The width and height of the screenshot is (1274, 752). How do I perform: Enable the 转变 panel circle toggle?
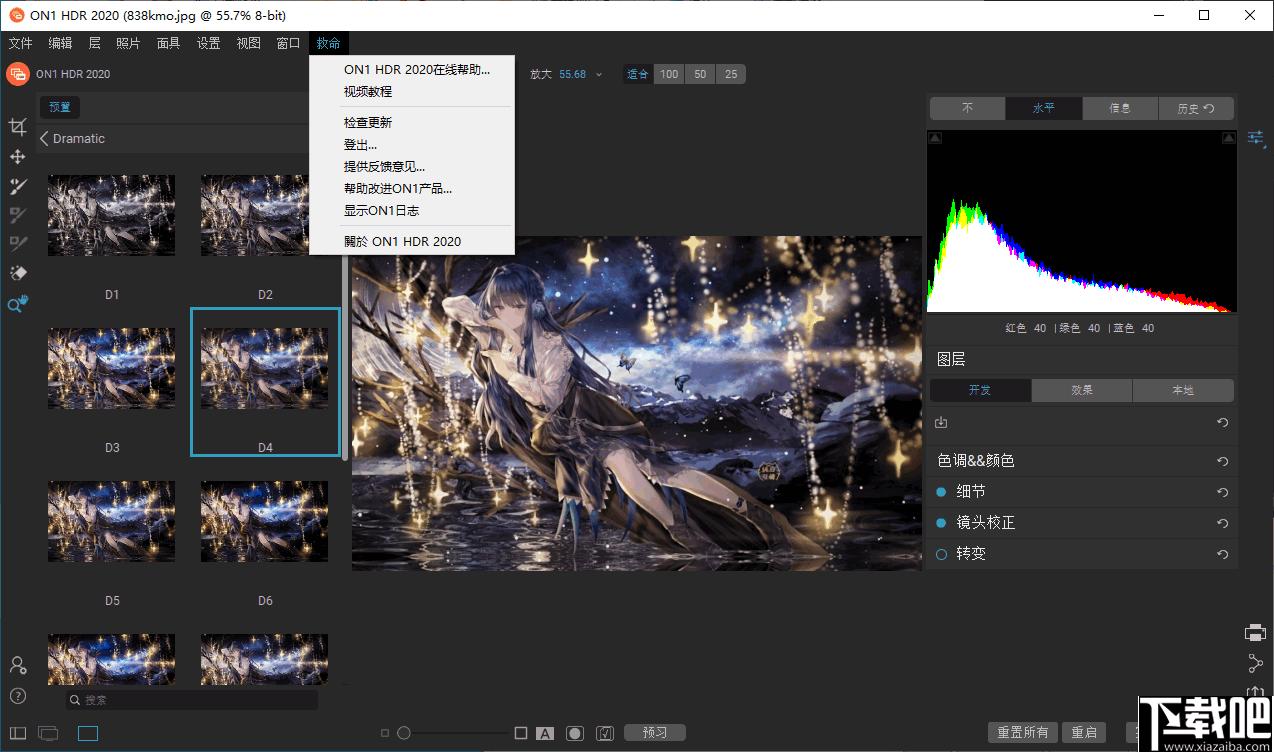coord(941,554)
